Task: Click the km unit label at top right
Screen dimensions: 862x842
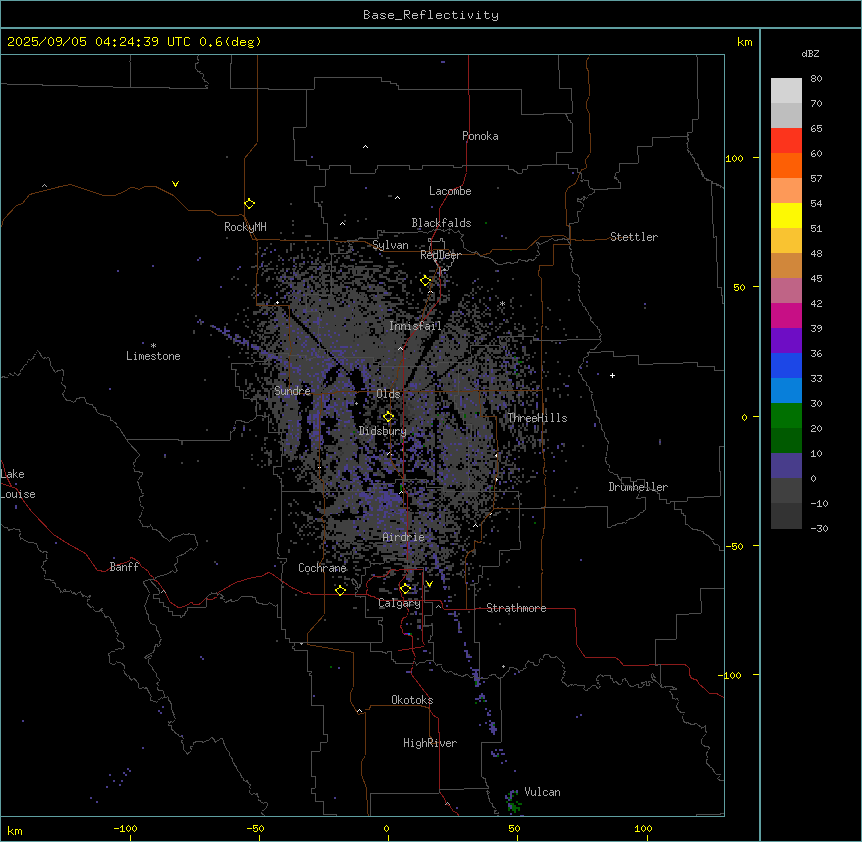Action: (x=744, y=42)
